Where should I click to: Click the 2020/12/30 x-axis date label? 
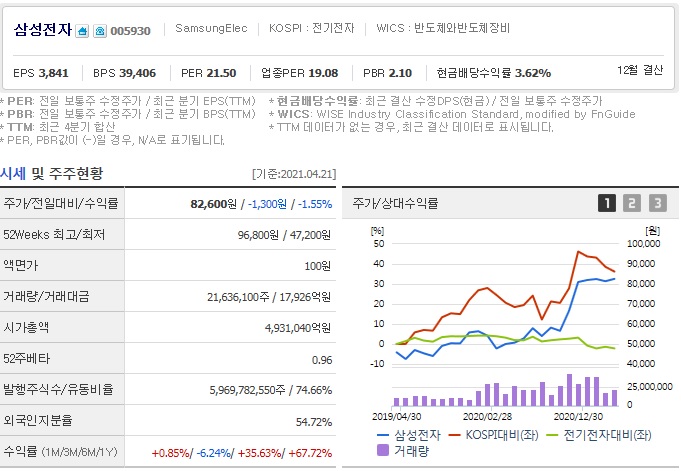click(x=578, y=417)
